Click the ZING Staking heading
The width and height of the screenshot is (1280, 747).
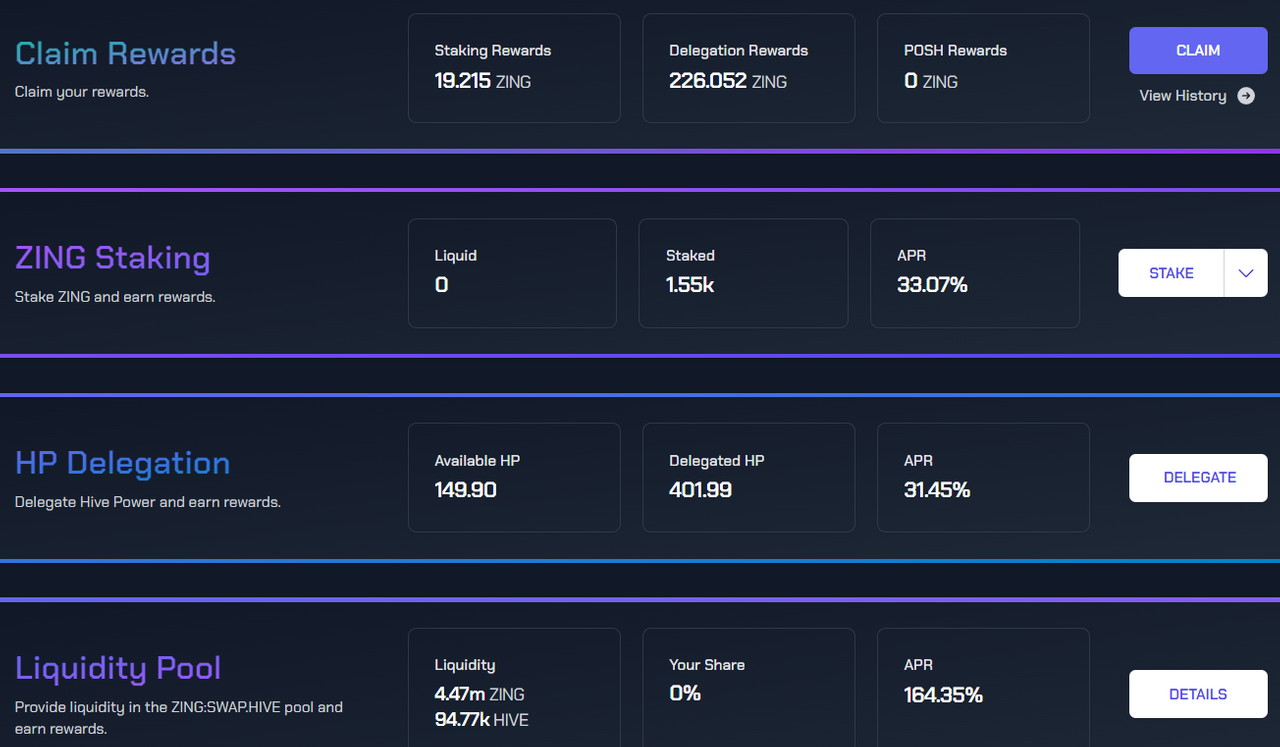[112, 258]
